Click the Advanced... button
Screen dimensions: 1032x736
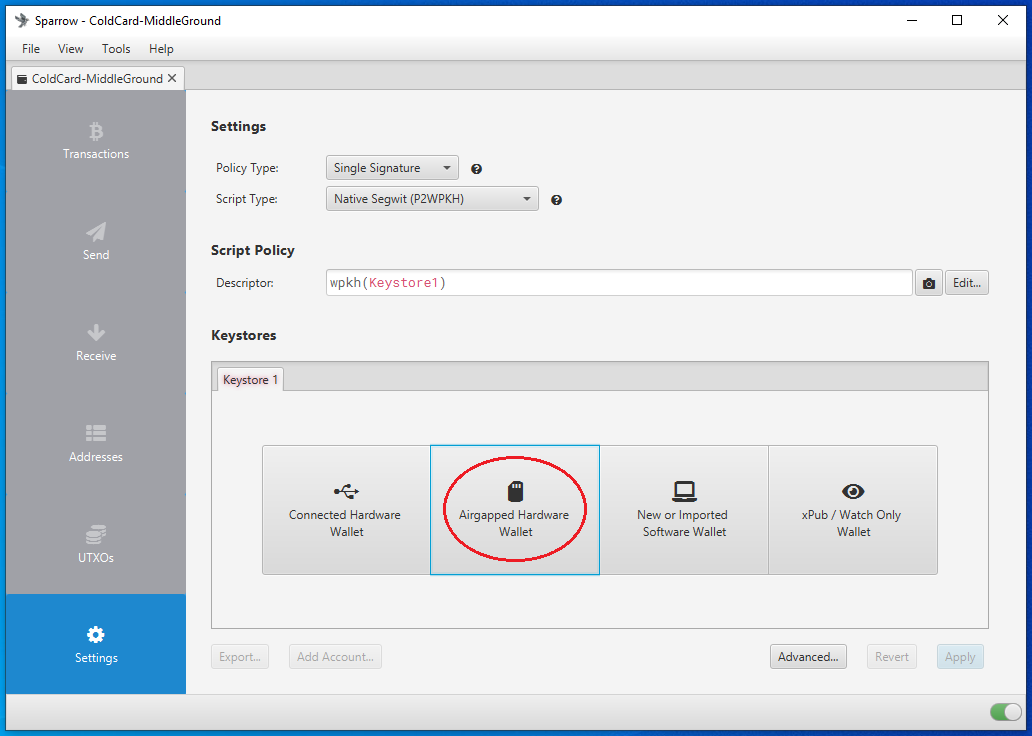tap(808, 657)
